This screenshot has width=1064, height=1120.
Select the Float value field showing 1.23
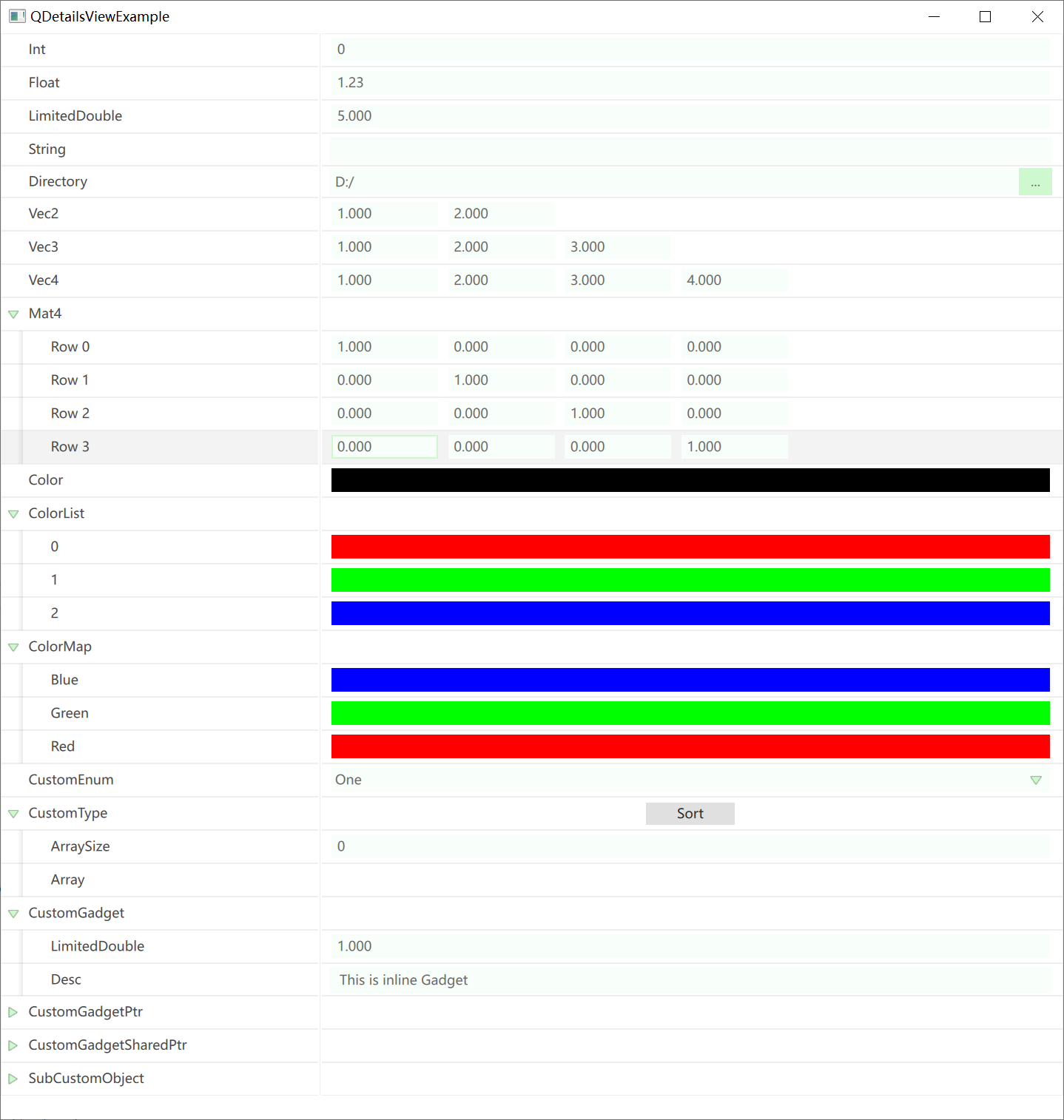690,83
